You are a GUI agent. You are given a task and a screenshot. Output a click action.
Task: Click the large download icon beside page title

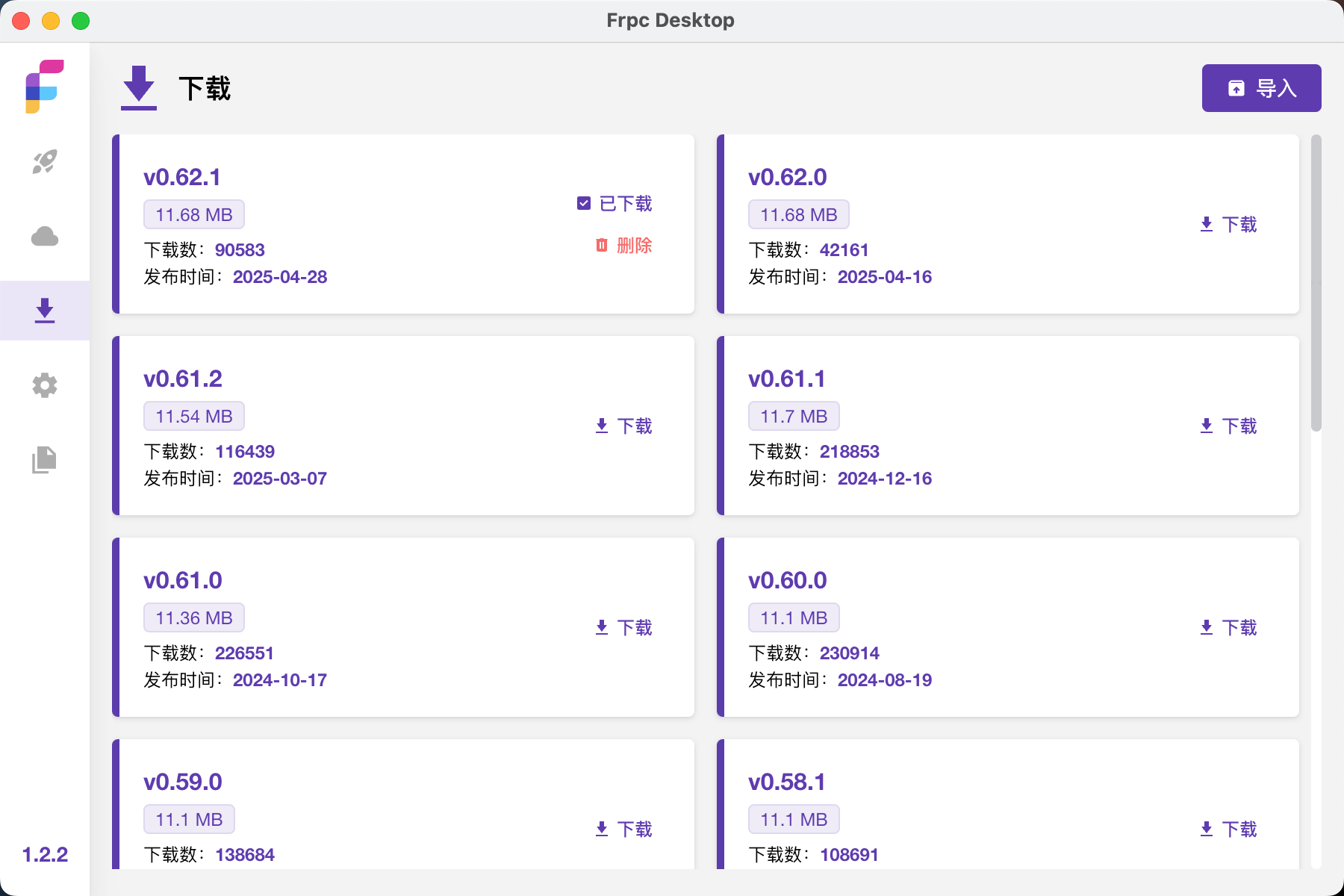139,88
